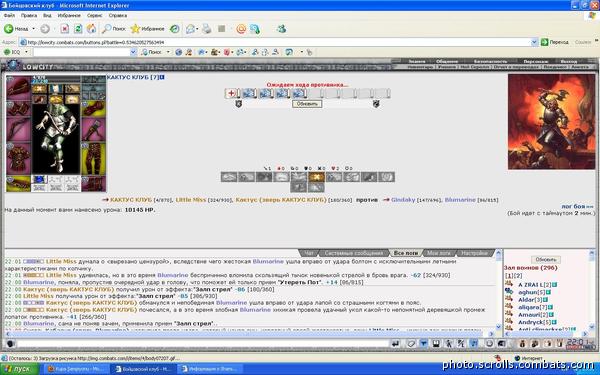The image size is (600, 375).
Task: Click the Обновить button under the scroll slots
Action: [307, 104]
